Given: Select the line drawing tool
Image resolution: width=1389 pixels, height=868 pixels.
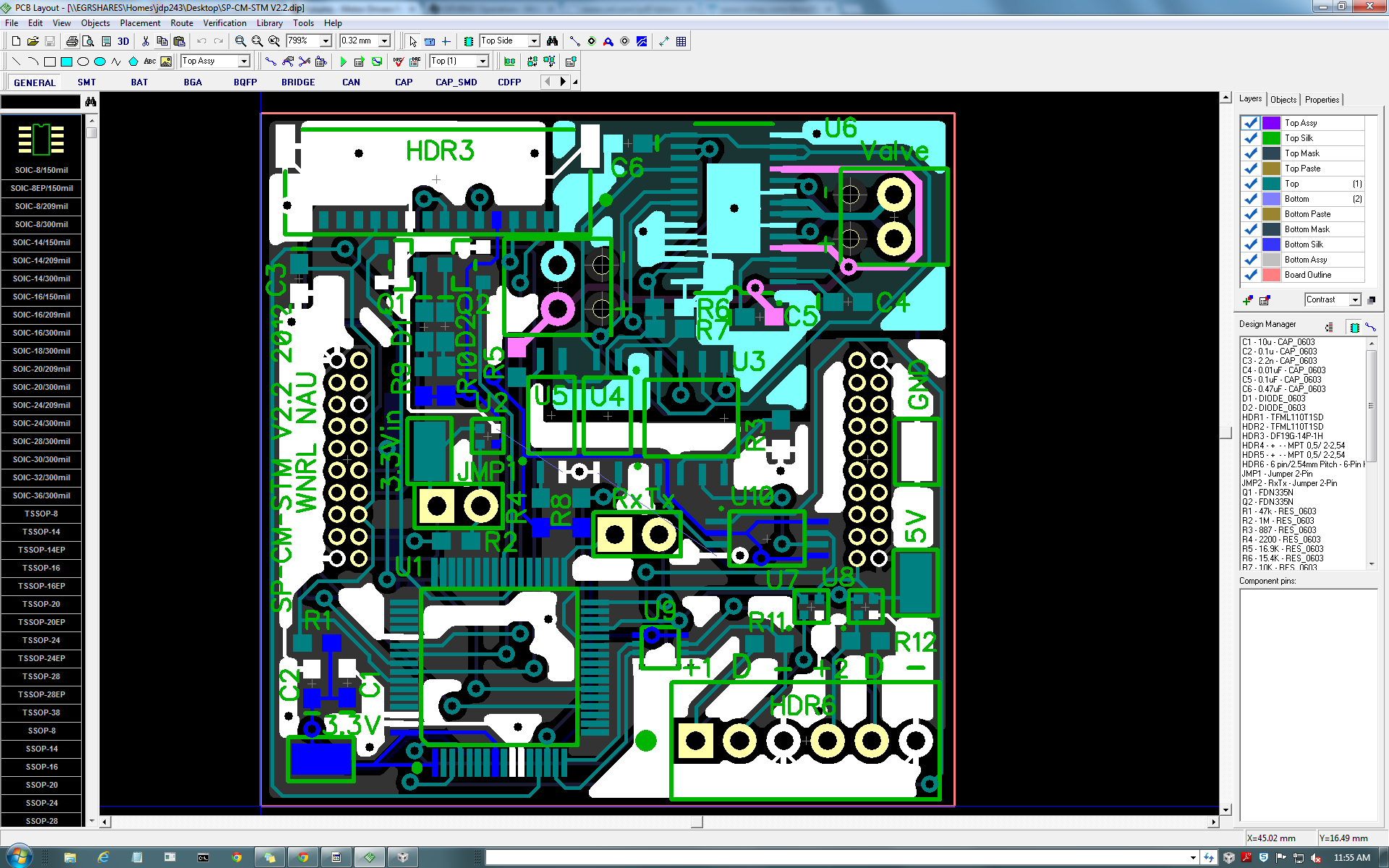Looking at the screenshot, I should [16, 61].
